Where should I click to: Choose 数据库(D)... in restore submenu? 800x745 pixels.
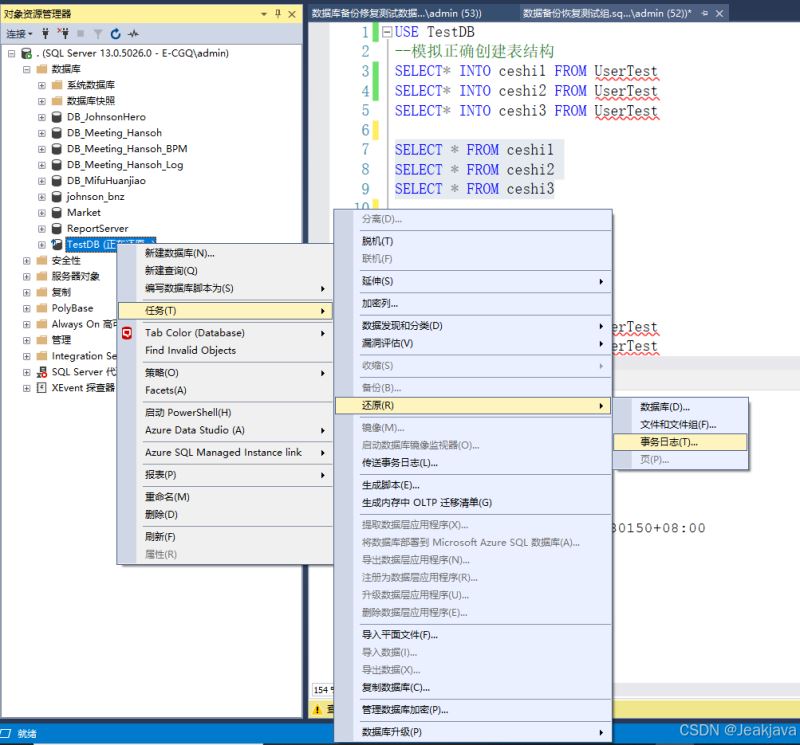pyautogui.click(x=680, y=407)
